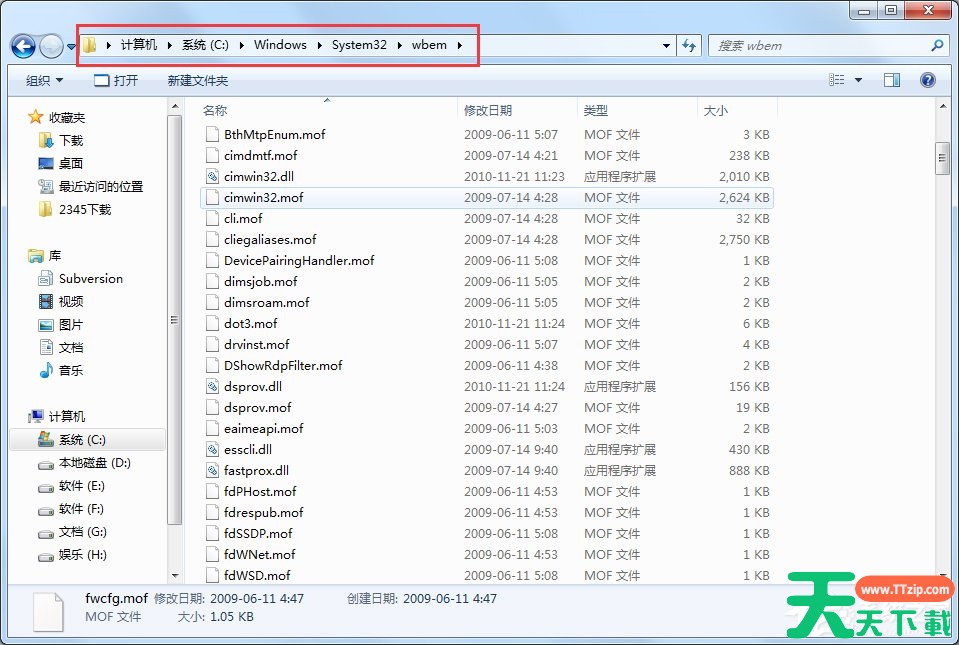
Task: Sort files by 大小 column header
Action: coord(715,110)
